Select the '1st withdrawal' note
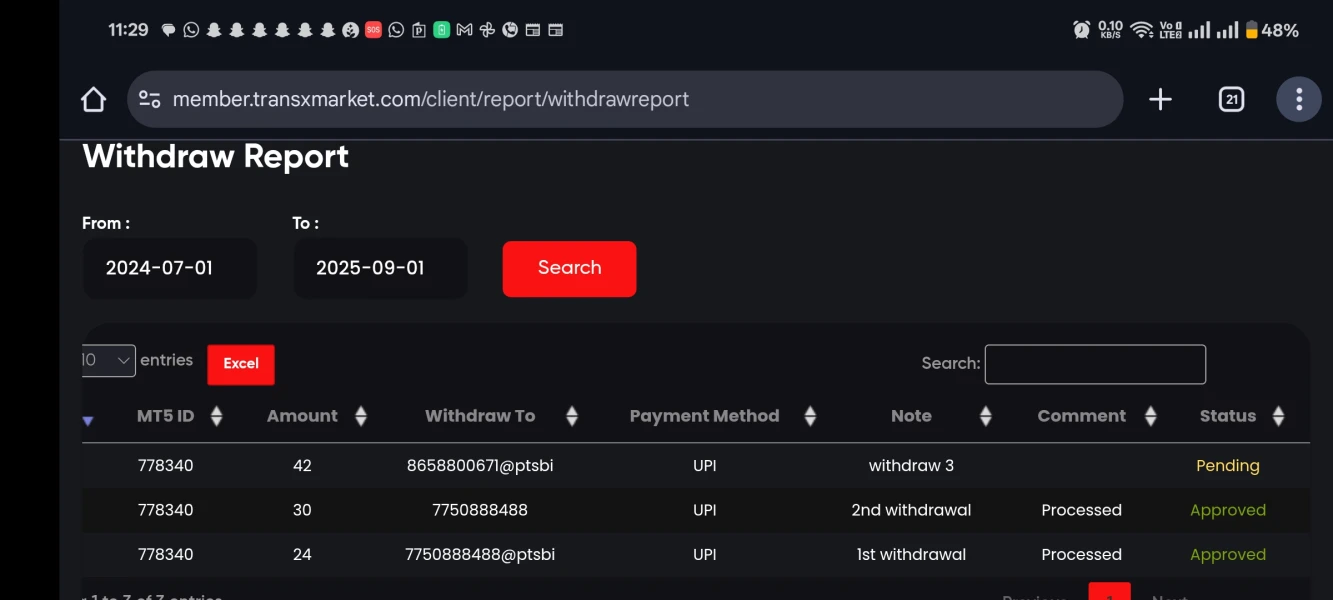 (x=911, y=554)
